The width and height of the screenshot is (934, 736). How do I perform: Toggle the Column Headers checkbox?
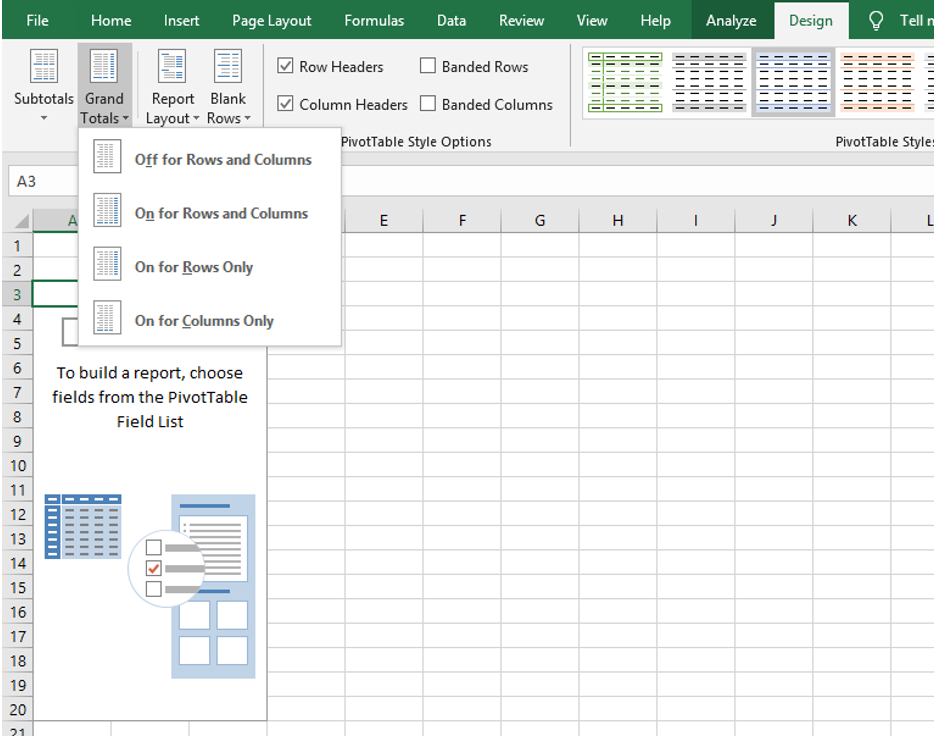click(x=285, y=104)
